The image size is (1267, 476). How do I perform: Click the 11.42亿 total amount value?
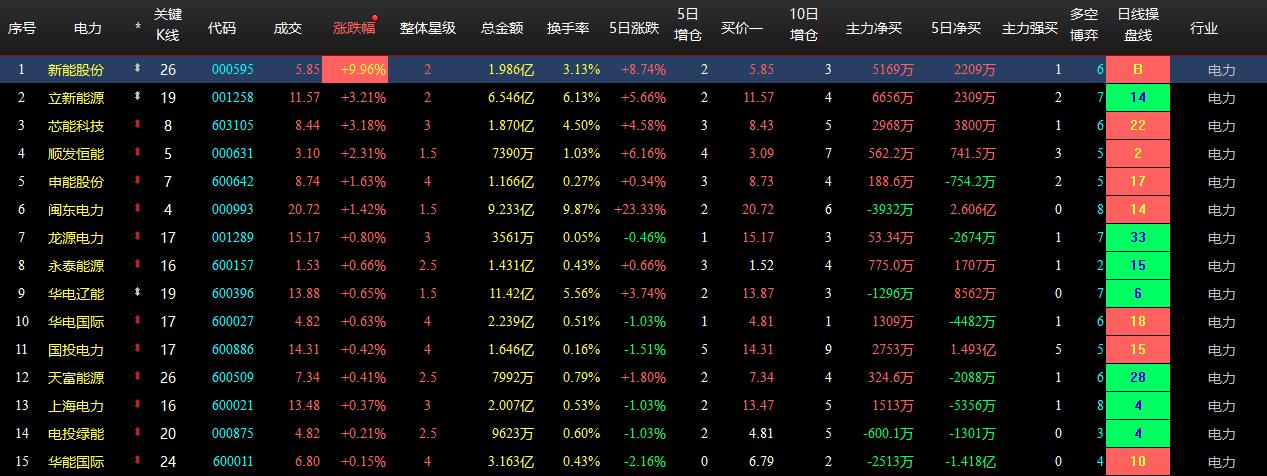coord(511,294)
